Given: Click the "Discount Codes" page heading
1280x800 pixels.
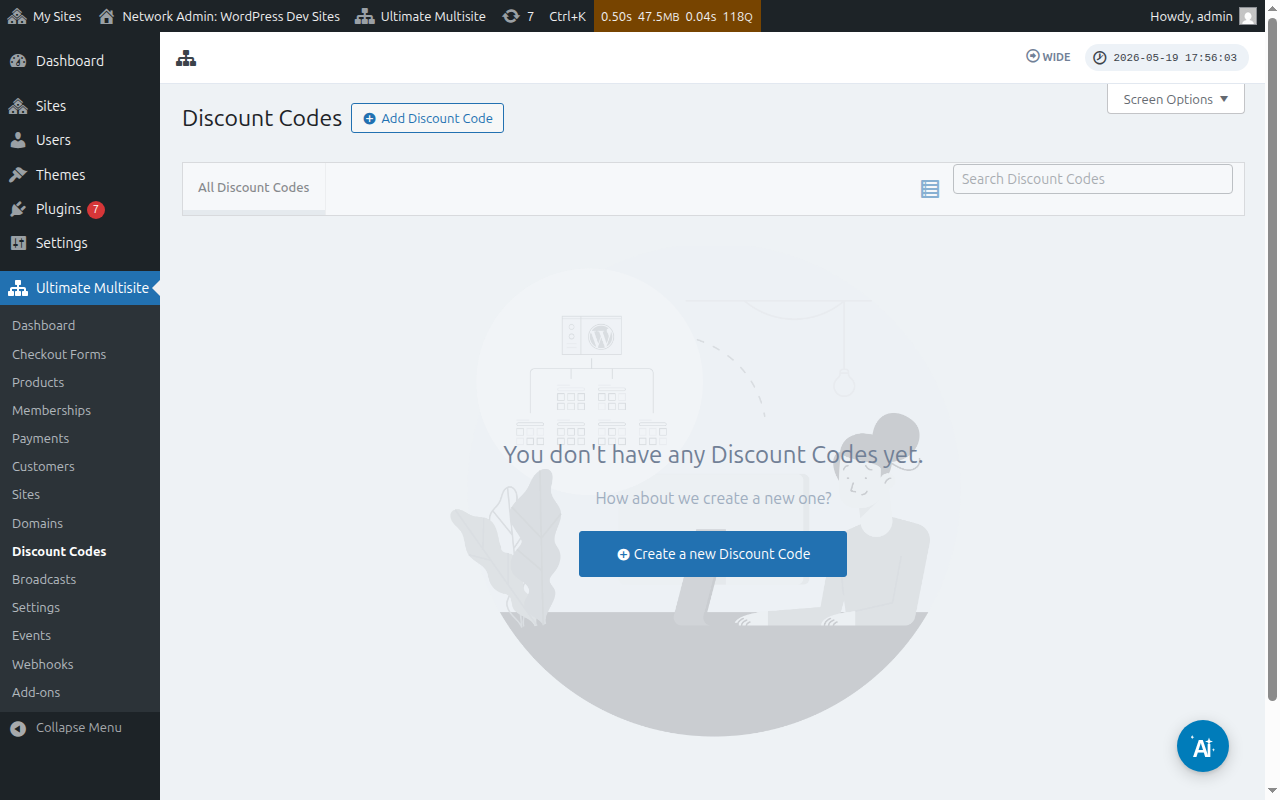Looking at the screenshot, I should [262, 118].
